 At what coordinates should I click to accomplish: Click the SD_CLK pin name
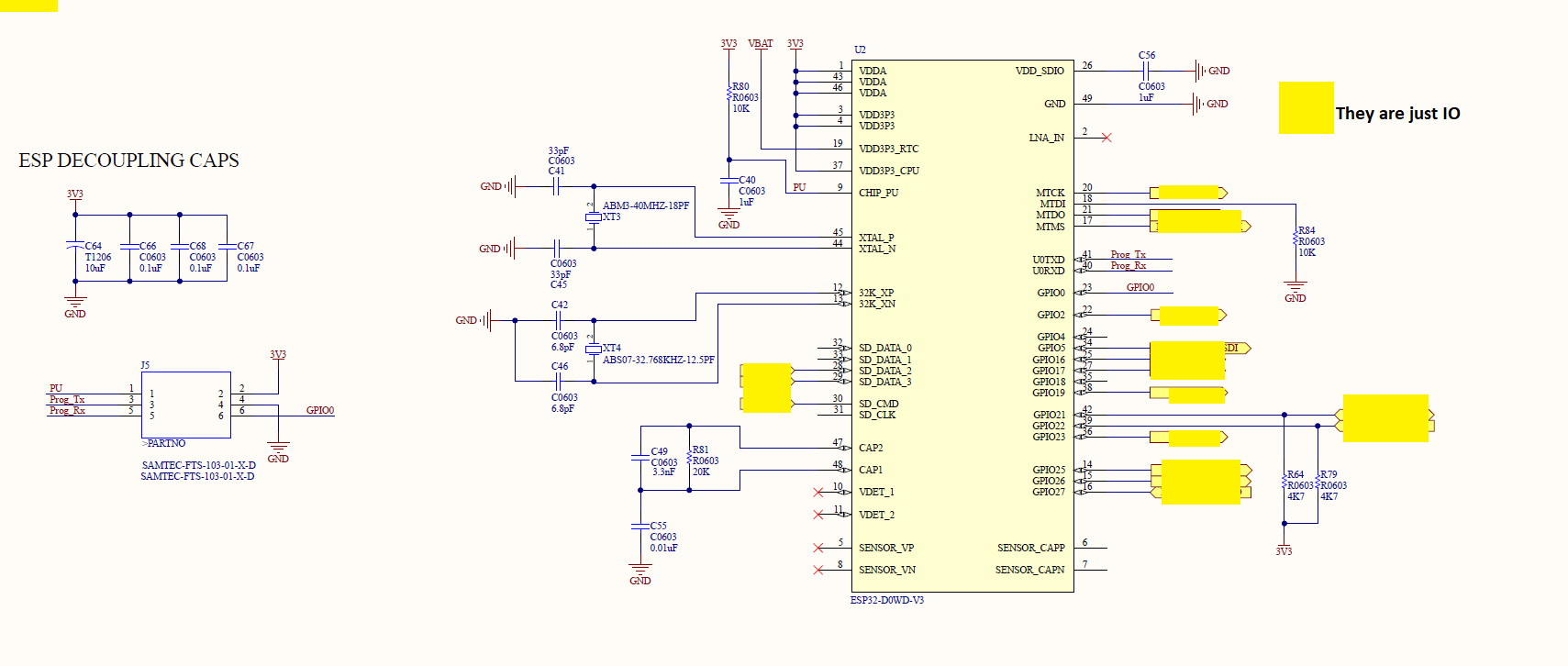pyautogui.click(x=877, y=415)
